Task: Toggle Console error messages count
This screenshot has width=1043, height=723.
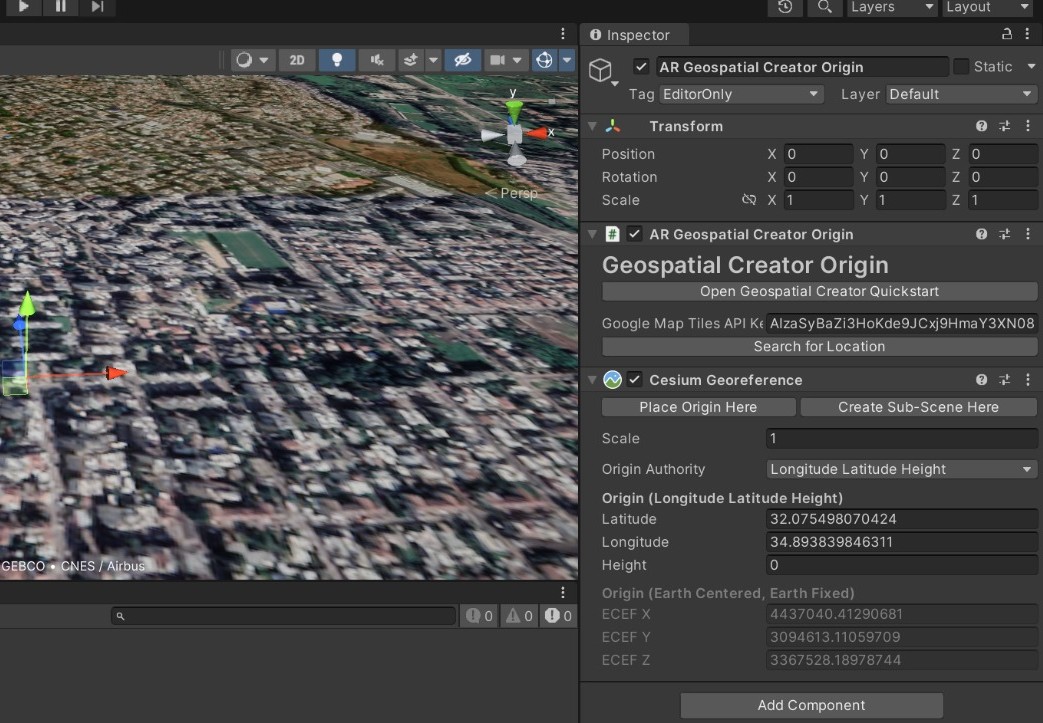Action: coord(558,616)
